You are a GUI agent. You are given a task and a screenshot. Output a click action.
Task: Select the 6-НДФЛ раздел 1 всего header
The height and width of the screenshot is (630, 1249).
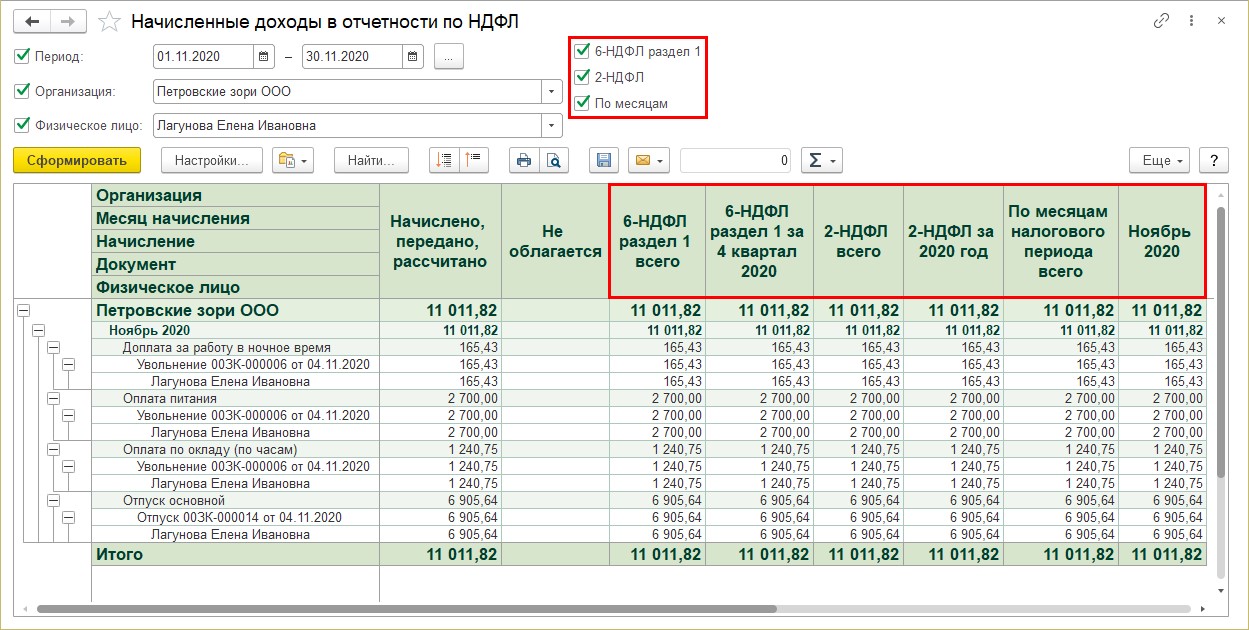pyautogui.click(x=655, y=241)
